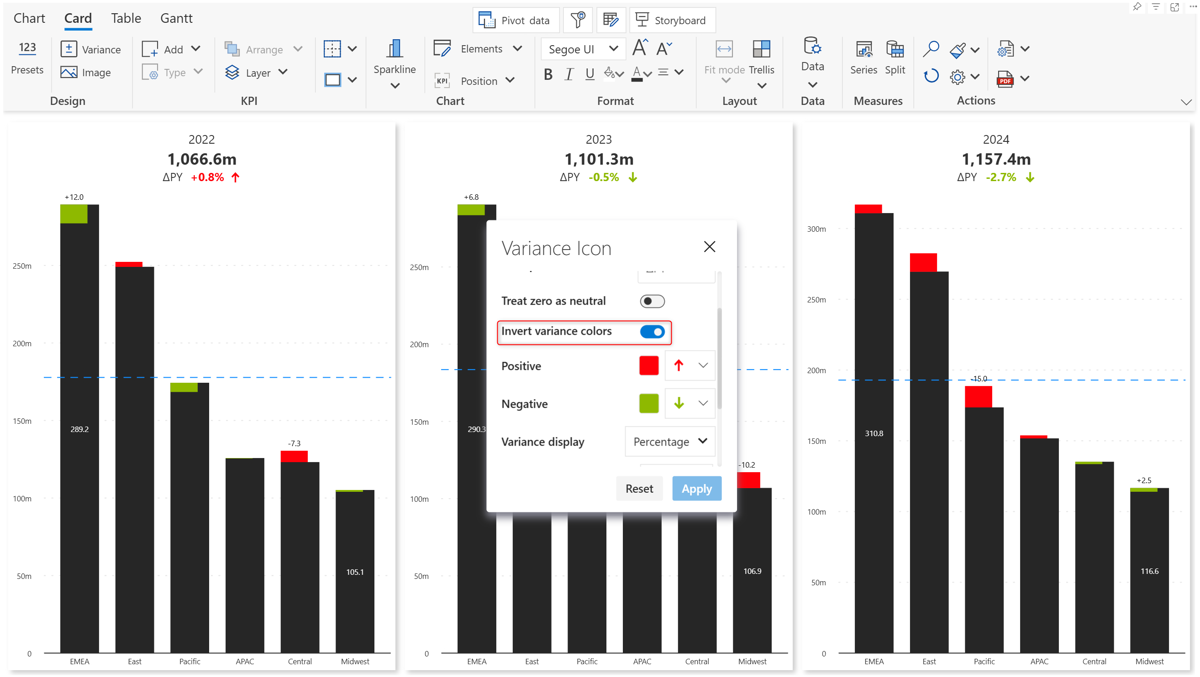This screenshot has width=1200, height=677.
Task: Switch to the Table tab
Action: point(126,18)
